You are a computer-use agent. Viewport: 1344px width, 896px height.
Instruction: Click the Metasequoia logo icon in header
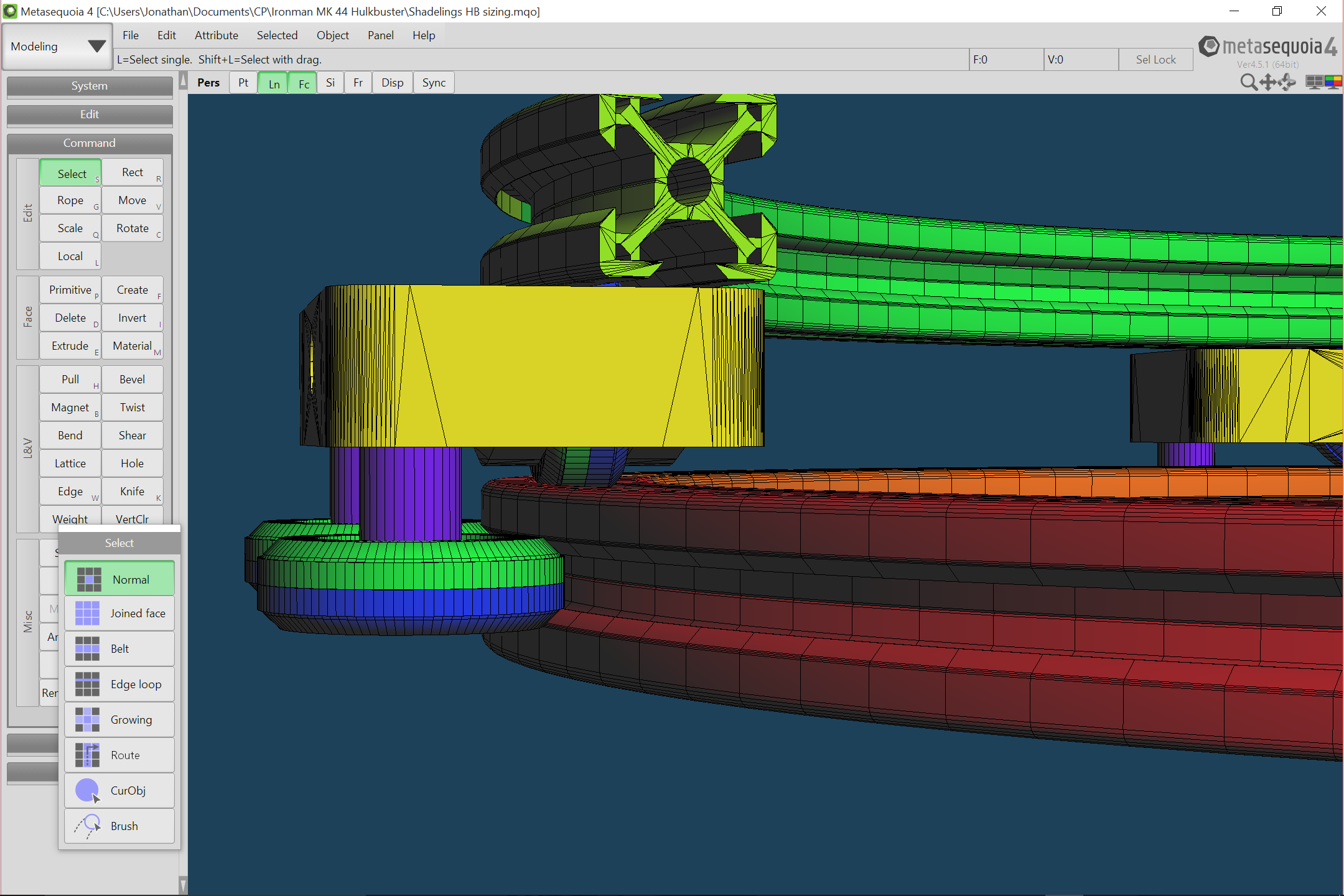[x=1209, y=46]
